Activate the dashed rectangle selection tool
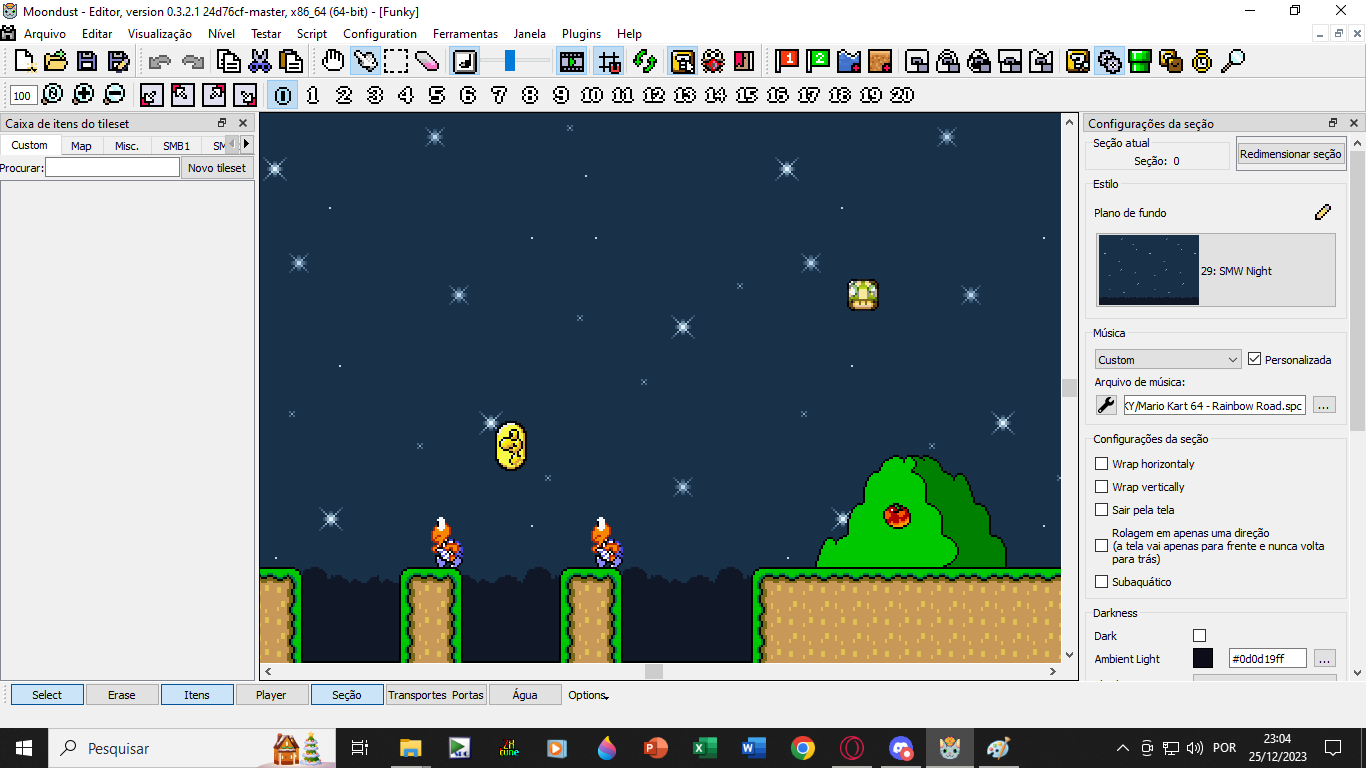1366x768 pixels. pos(396,61)
